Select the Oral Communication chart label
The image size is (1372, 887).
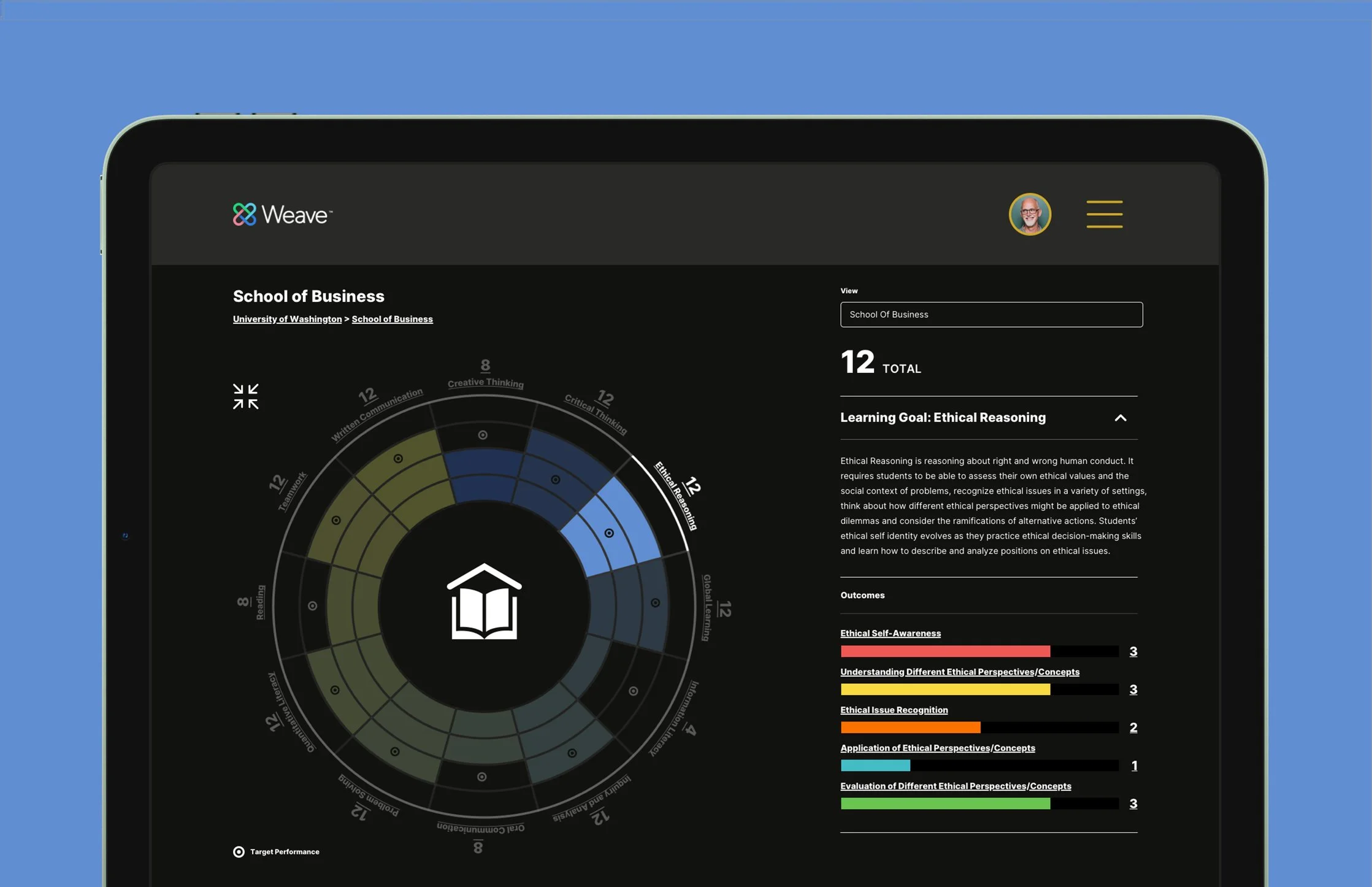point(480,827)
